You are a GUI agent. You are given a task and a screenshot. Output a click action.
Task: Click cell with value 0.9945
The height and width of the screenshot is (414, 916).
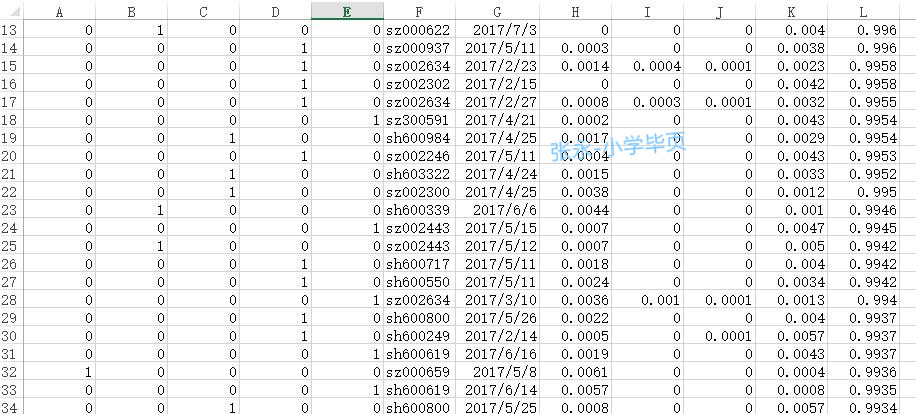point(863,228)
